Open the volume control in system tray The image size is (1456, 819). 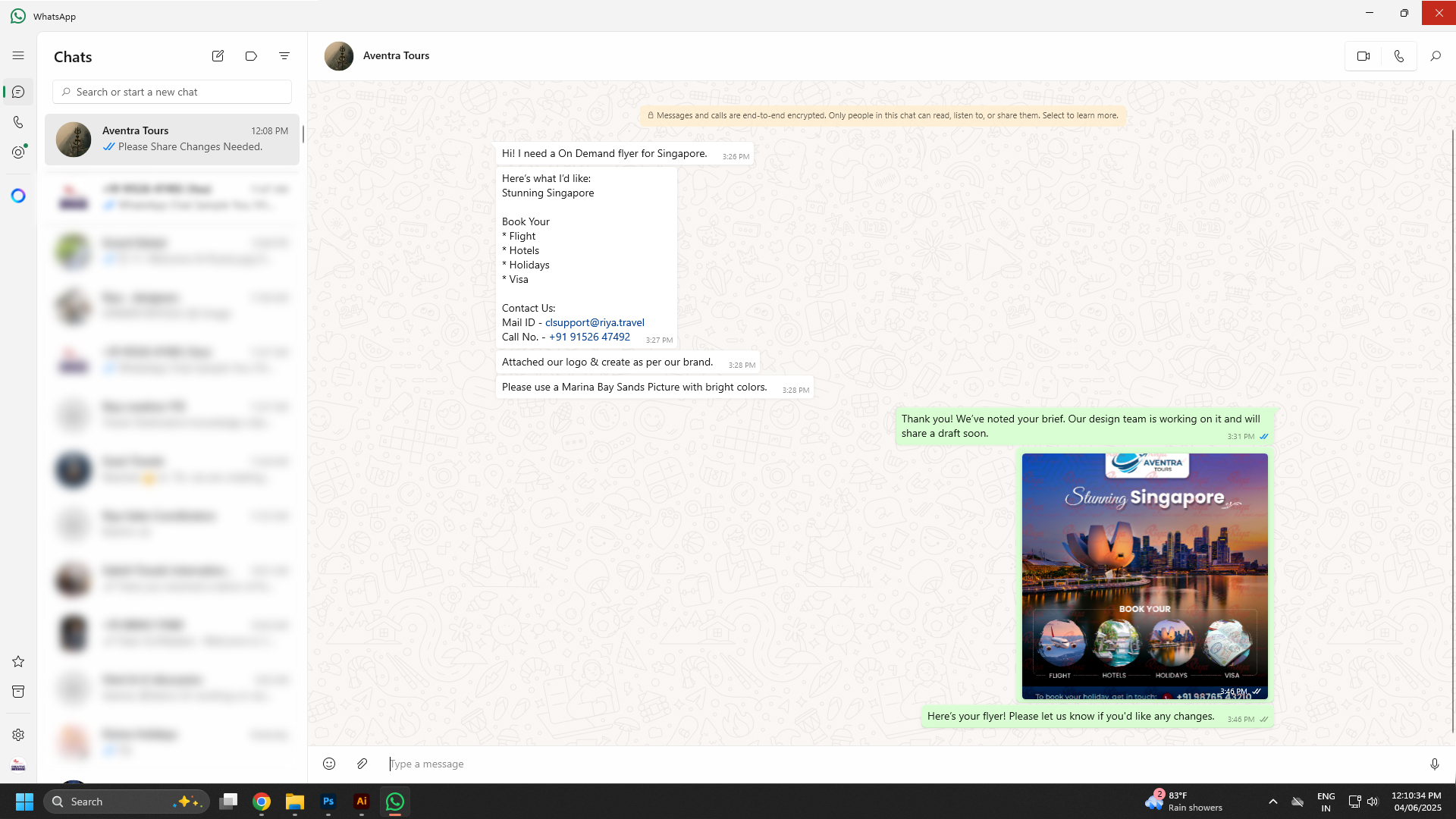[x=1373, y=802]
